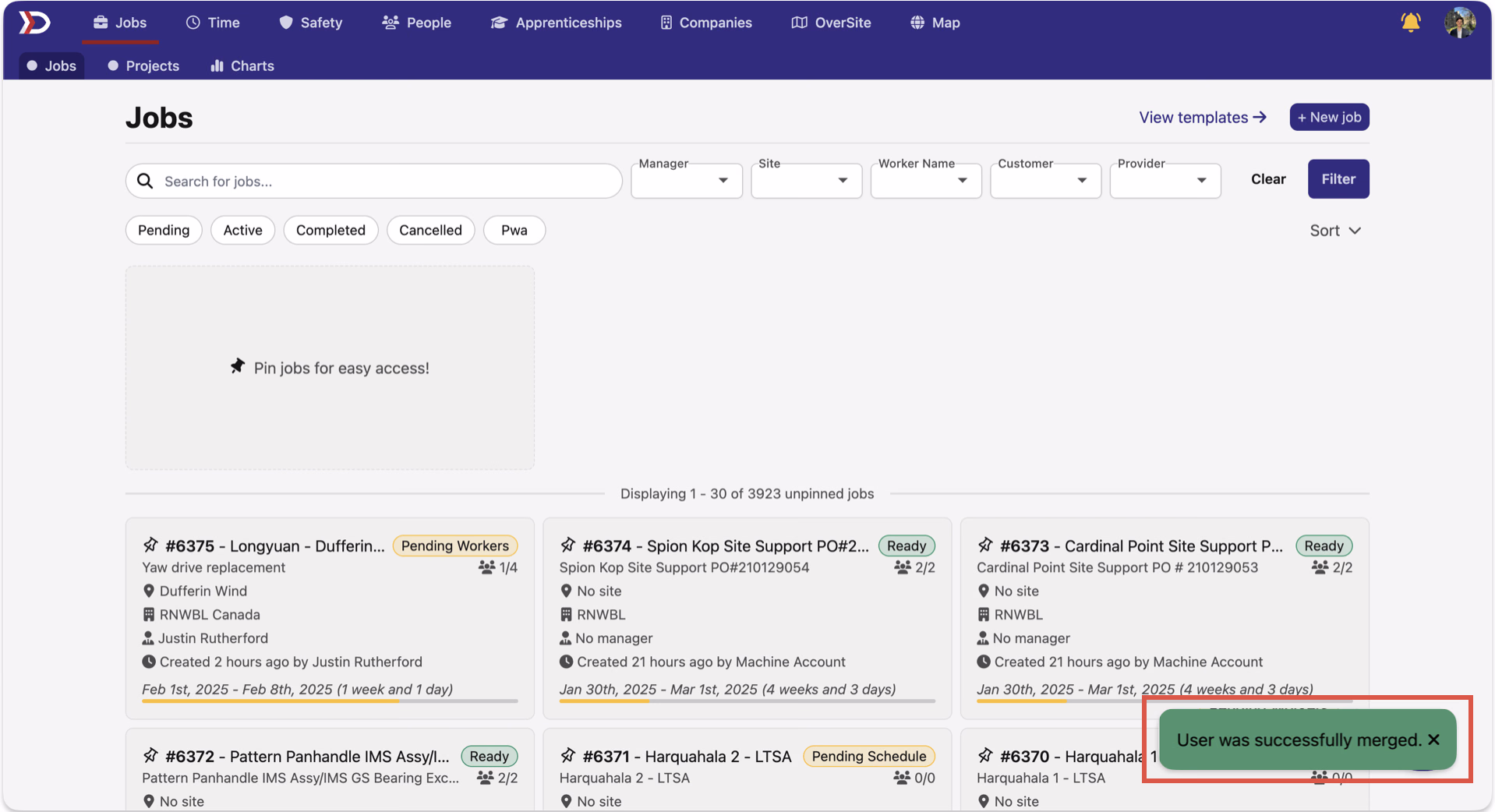Click progress bar on job #6374 card
The image size is (1495, 812).
pyautogui.click(x=747, y=701)
